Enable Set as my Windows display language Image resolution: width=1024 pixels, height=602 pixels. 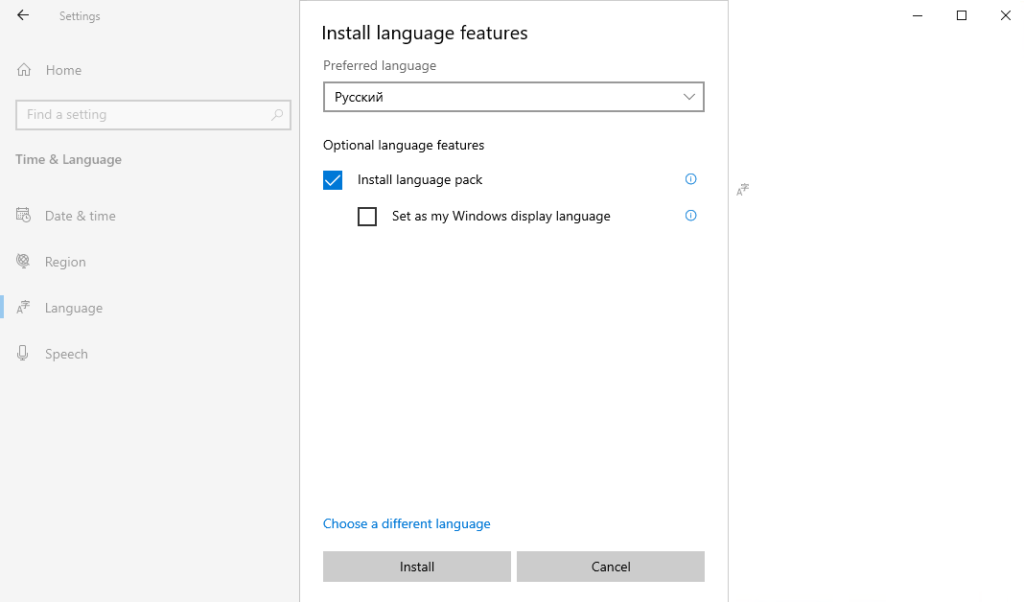pos(367,216)
